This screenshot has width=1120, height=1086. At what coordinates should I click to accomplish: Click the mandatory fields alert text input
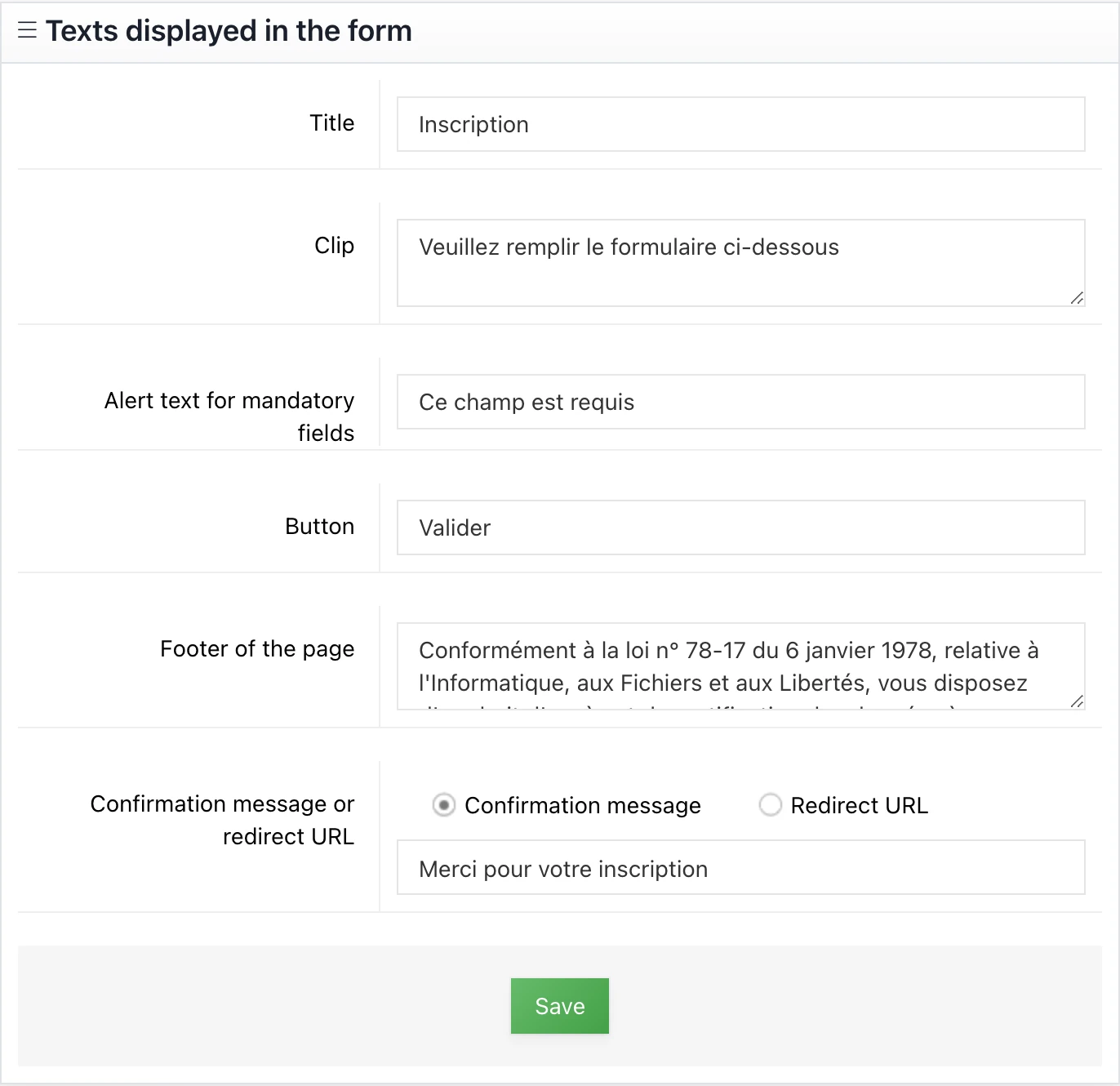[740, 402]
